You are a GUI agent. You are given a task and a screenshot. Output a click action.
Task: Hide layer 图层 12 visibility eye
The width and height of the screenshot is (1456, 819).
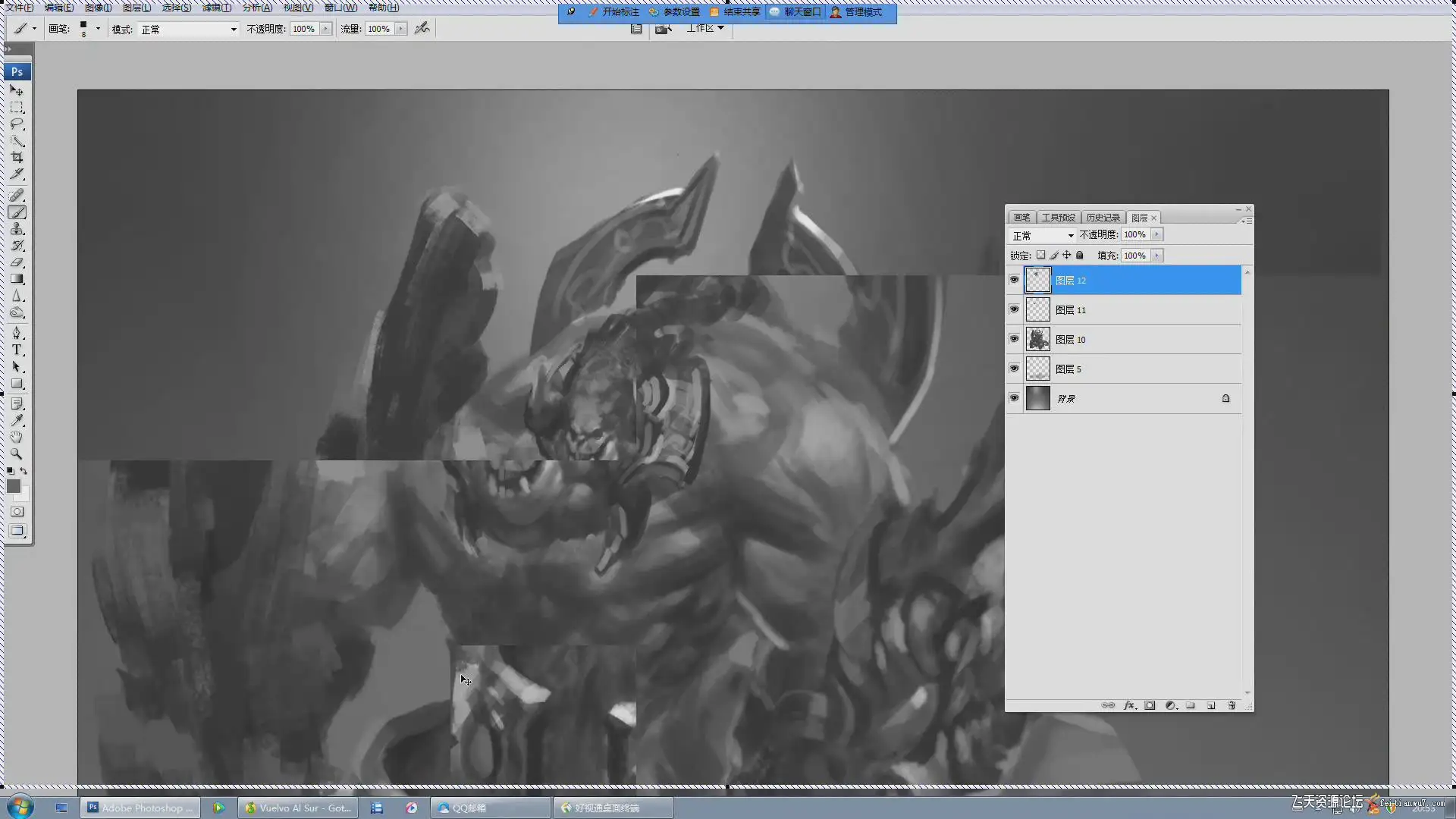point(1014,280)
